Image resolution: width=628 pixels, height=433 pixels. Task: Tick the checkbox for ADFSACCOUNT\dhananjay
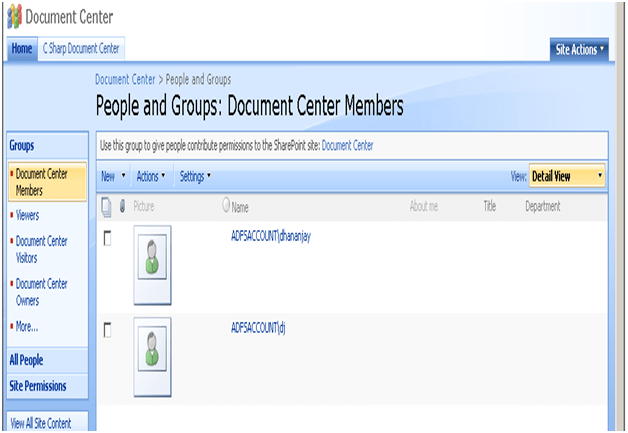[108, 239]
